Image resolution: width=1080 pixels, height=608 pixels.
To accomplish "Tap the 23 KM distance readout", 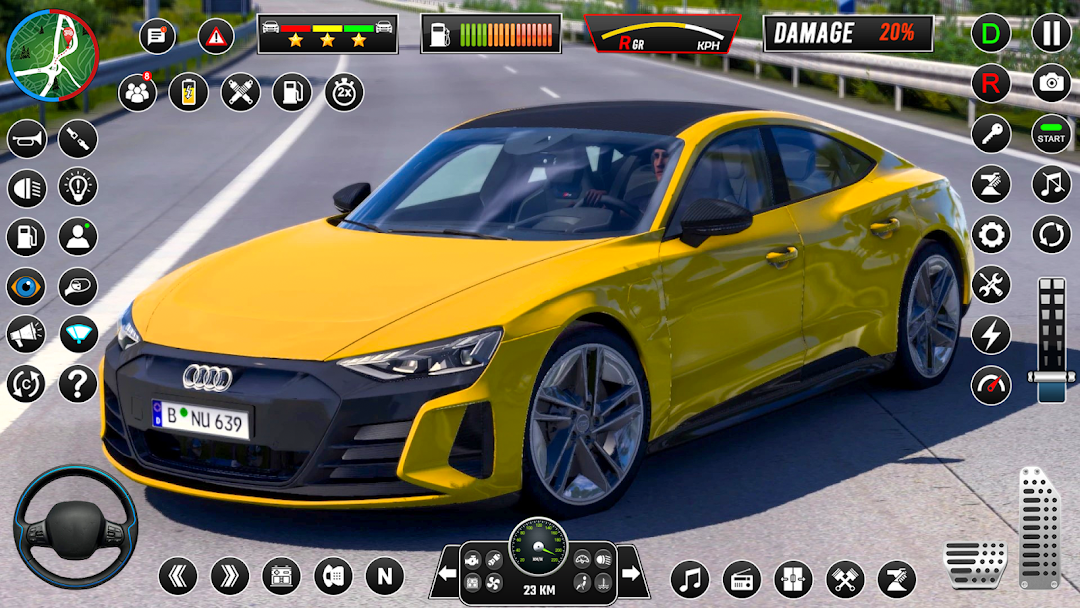I will tap(539, 590).
